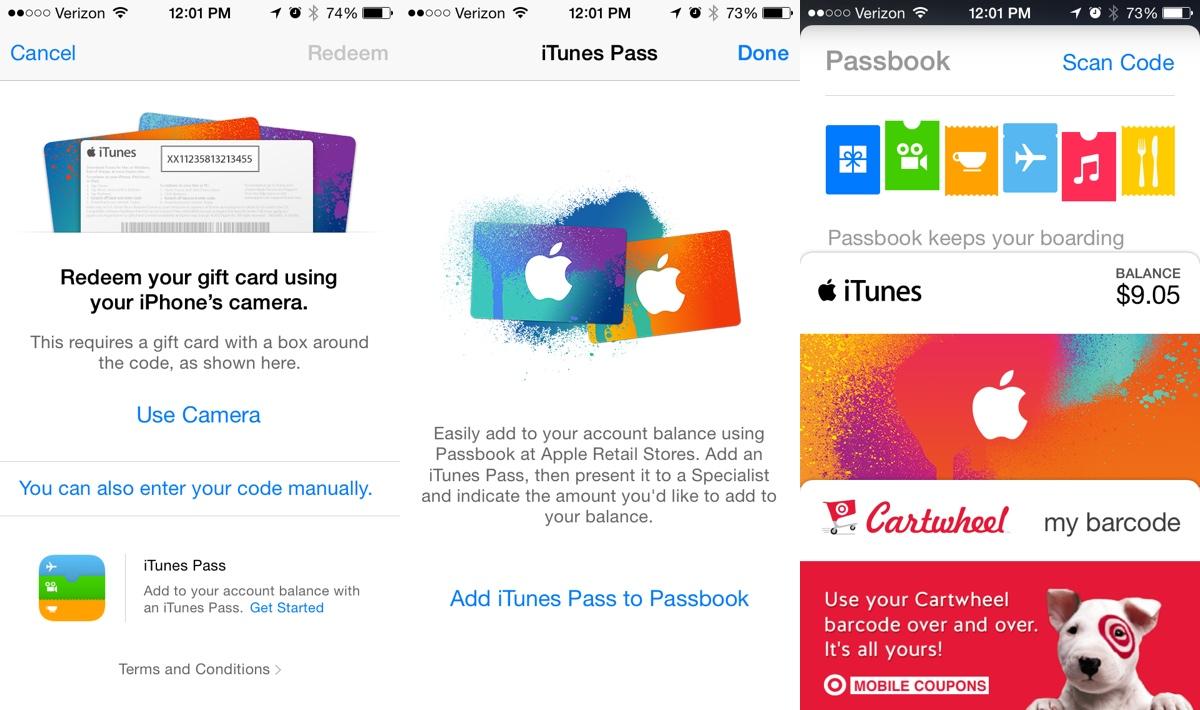
Task: Open the Cartwheel my barcode pass
Action: point(1000,520)
